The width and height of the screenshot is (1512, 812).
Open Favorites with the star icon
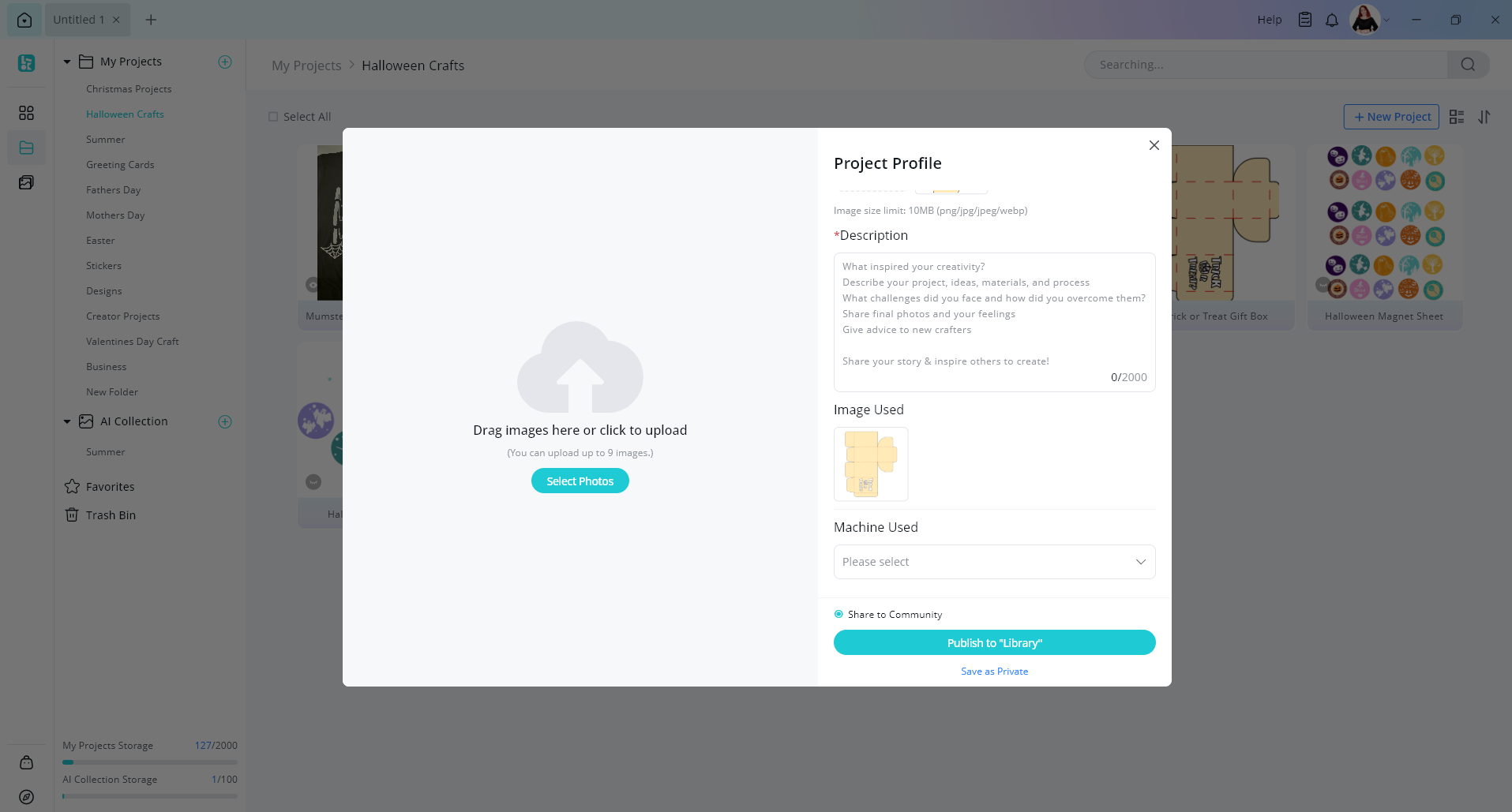[110, 487]
